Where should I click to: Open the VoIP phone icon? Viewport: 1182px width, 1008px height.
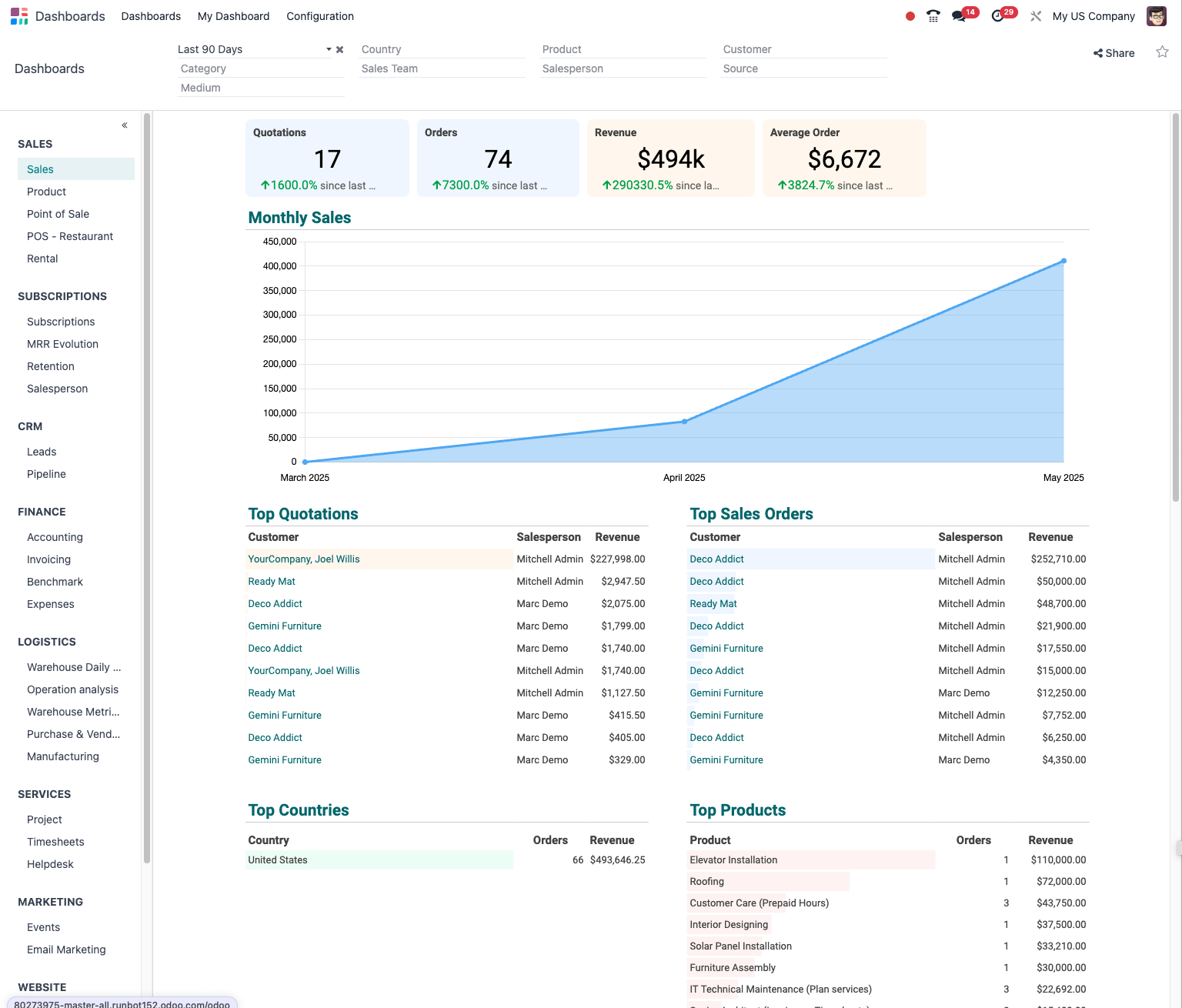point(933,16)
